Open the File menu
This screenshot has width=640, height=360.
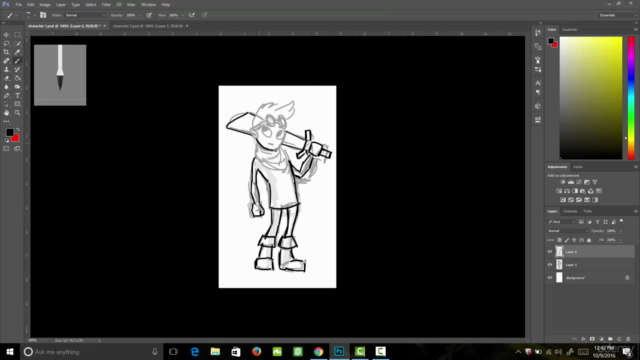click(x=18, y=4)
